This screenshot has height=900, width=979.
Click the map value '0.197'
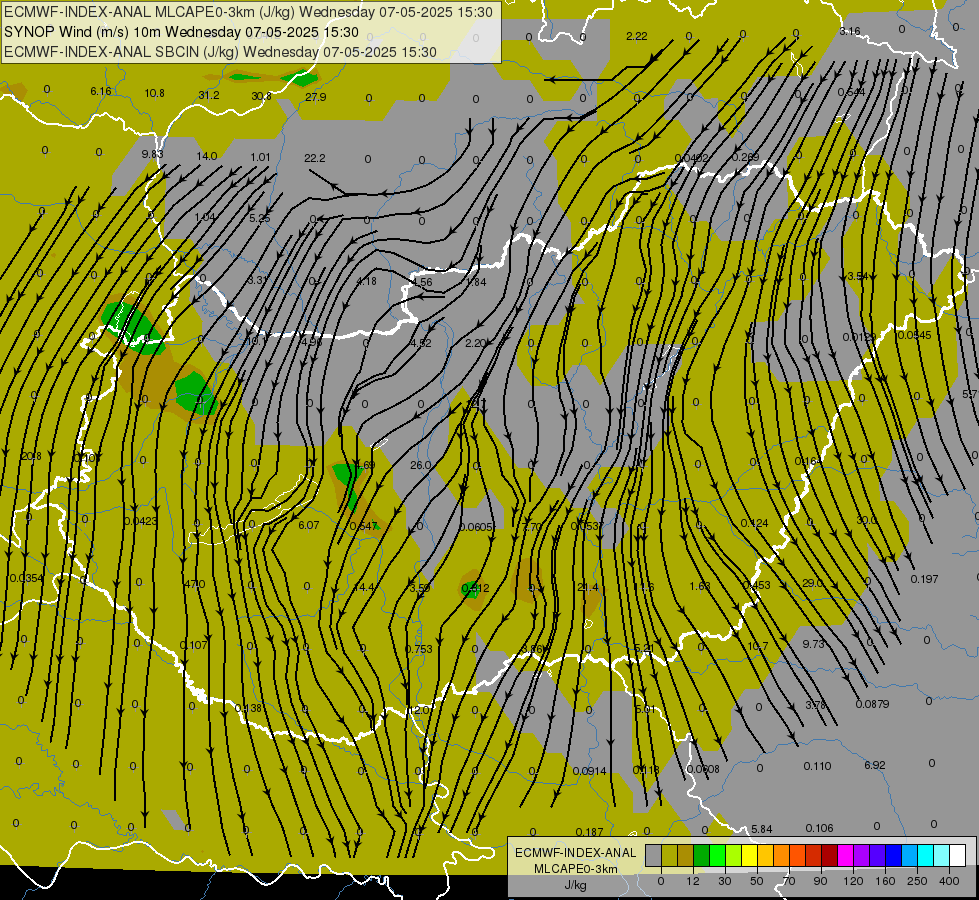point(924,579)
